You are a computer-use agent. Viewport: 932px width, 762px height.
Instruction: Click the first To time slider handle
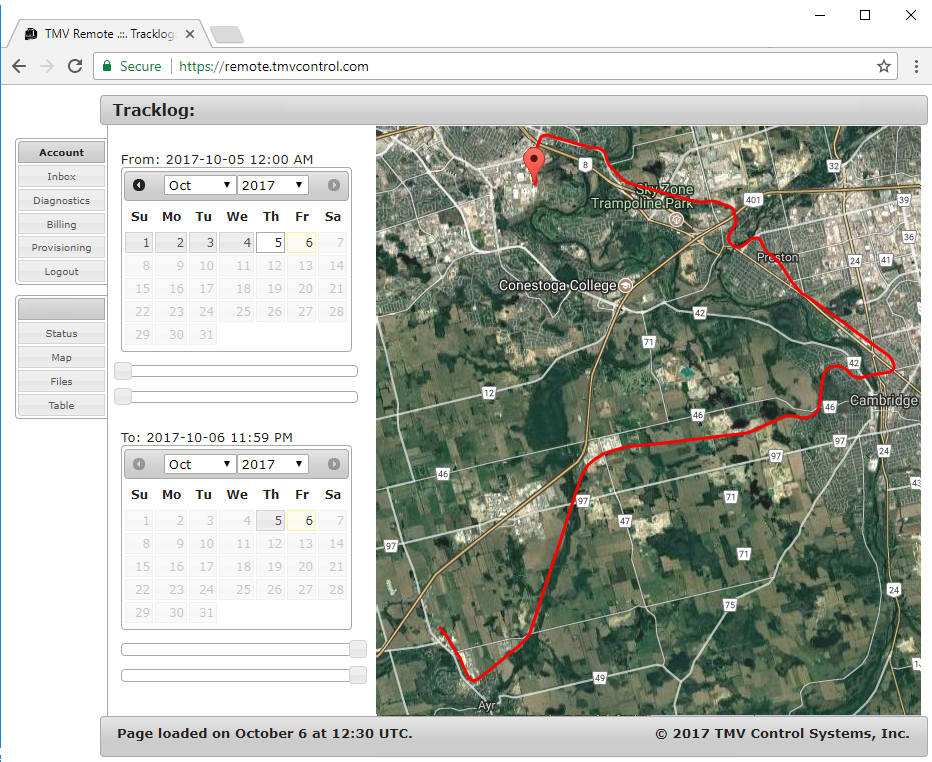click(358, 649)
